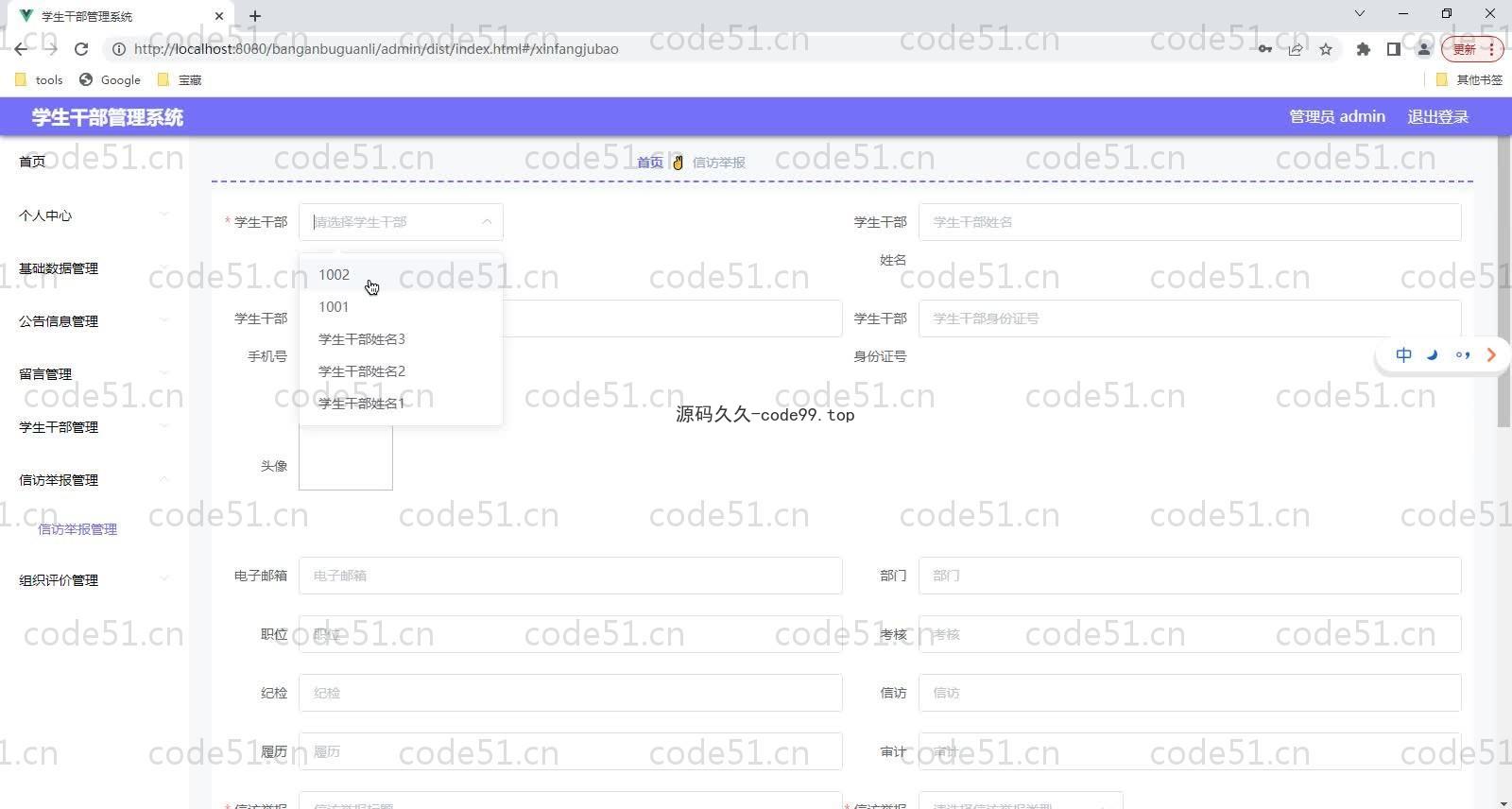
Task: Collapse the 学生干部 select dropdown
Action: click(486, 222)
